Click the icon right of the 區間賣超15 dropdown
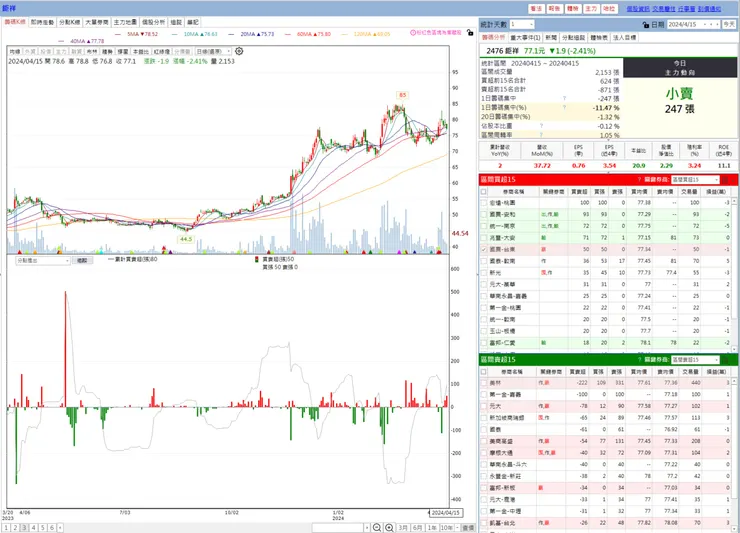 pyautogui.click(x=725, y=360)
